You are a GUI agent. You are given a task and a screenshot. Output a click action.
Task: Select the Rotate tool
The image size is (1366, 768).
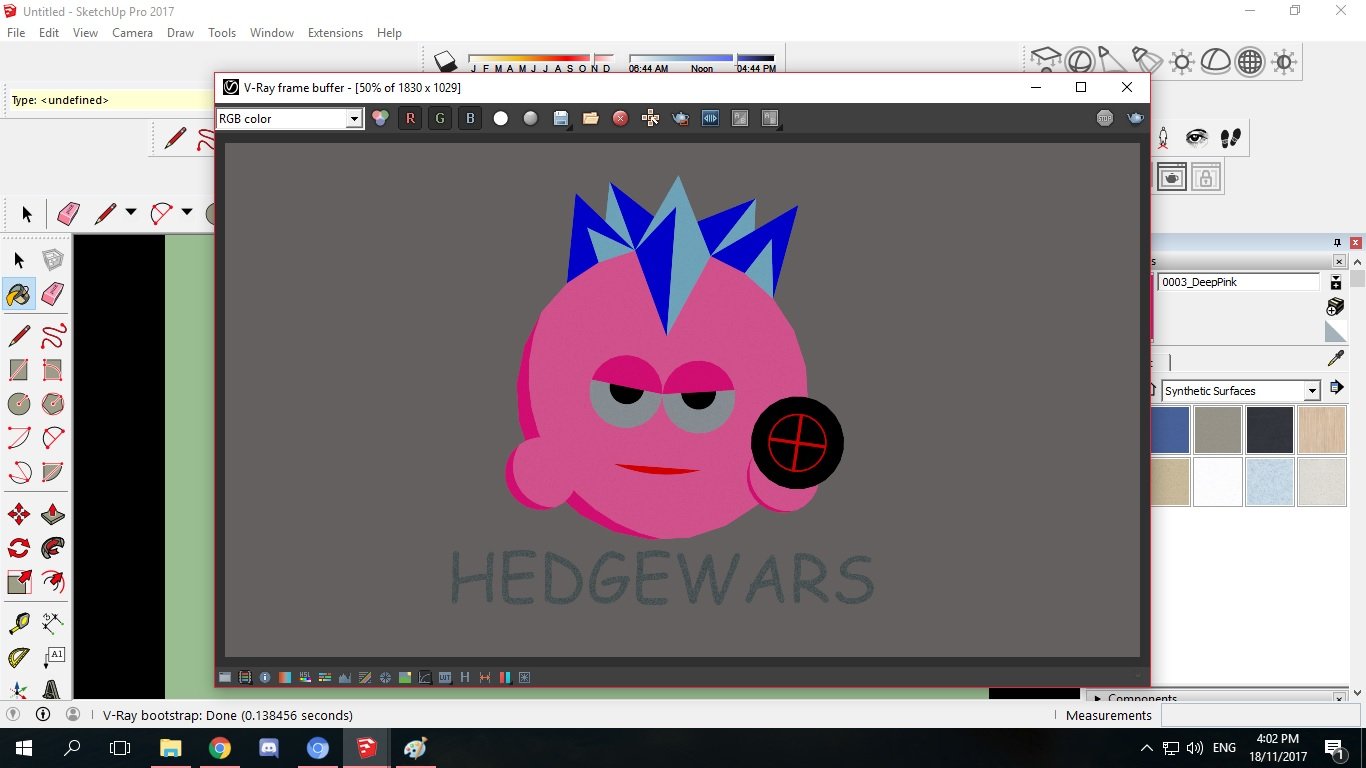coord(19,548)
